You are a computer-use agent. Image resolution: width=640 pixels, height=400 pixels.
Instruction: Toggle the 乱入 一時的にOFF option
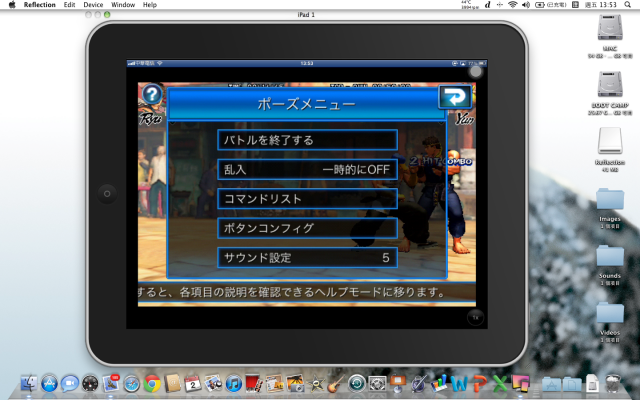click(x=307, y=169)
